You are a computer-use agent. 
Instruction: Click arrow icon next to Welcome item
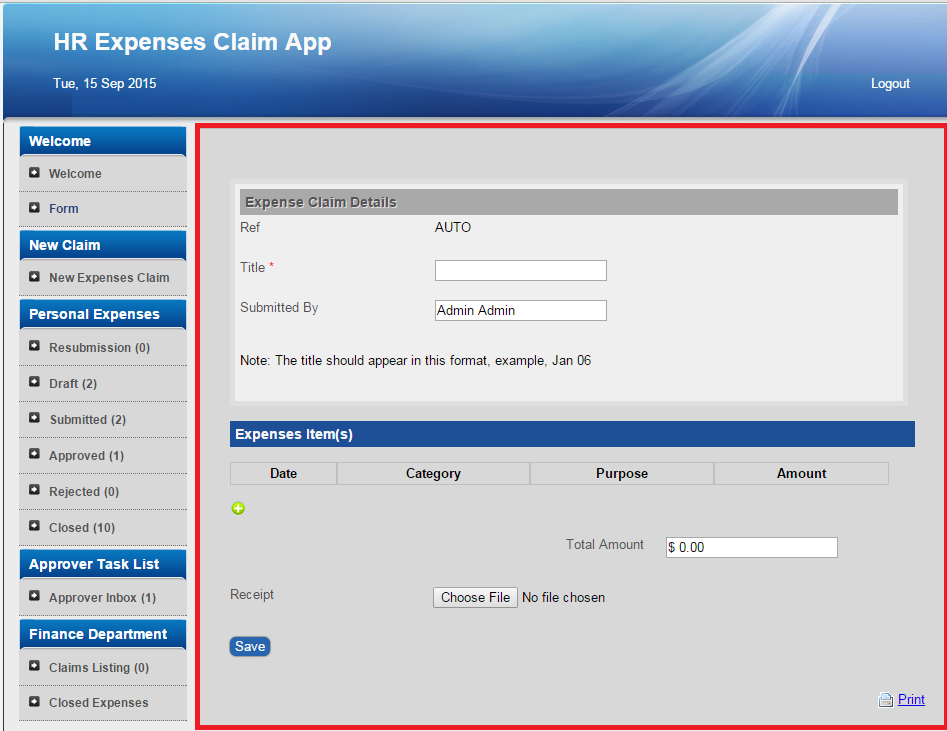point(35,173)
